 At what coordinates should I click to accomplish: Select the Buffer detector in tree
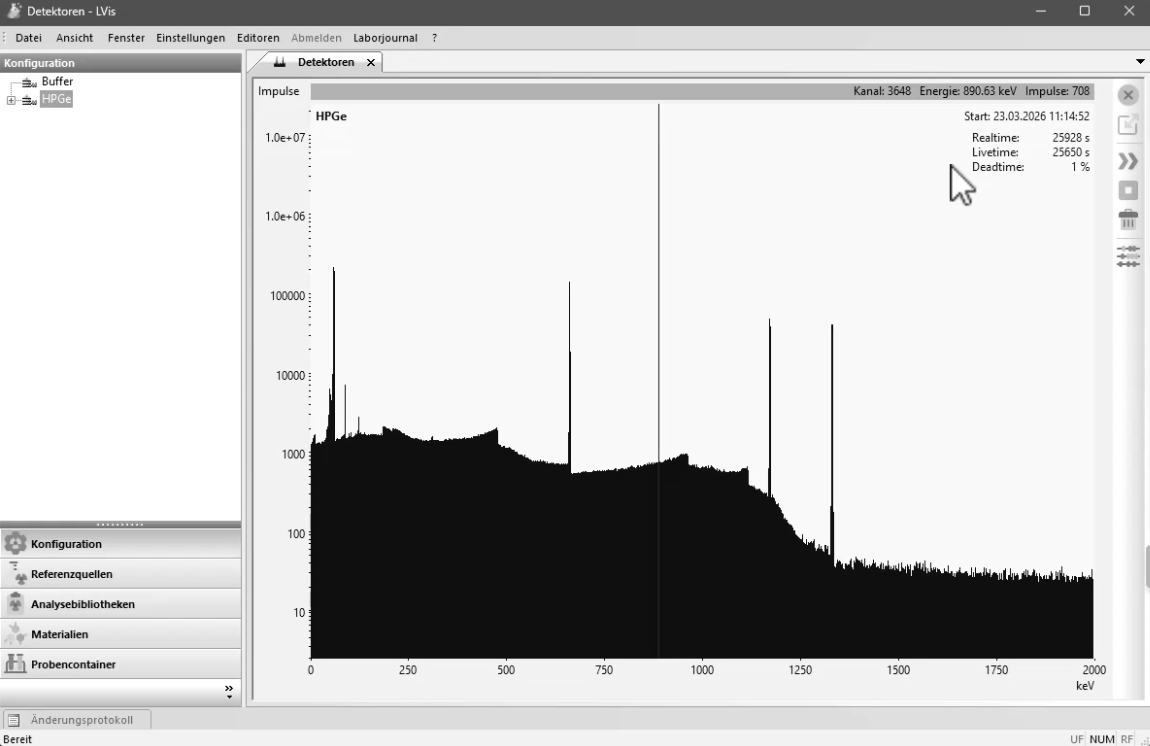57,82
